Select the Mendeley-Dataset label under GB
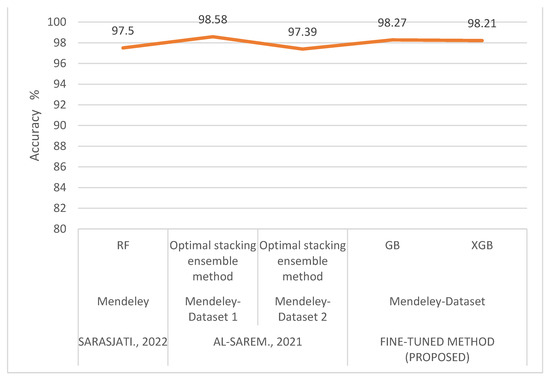Screen dimensions: 550x379 point(437,301)
